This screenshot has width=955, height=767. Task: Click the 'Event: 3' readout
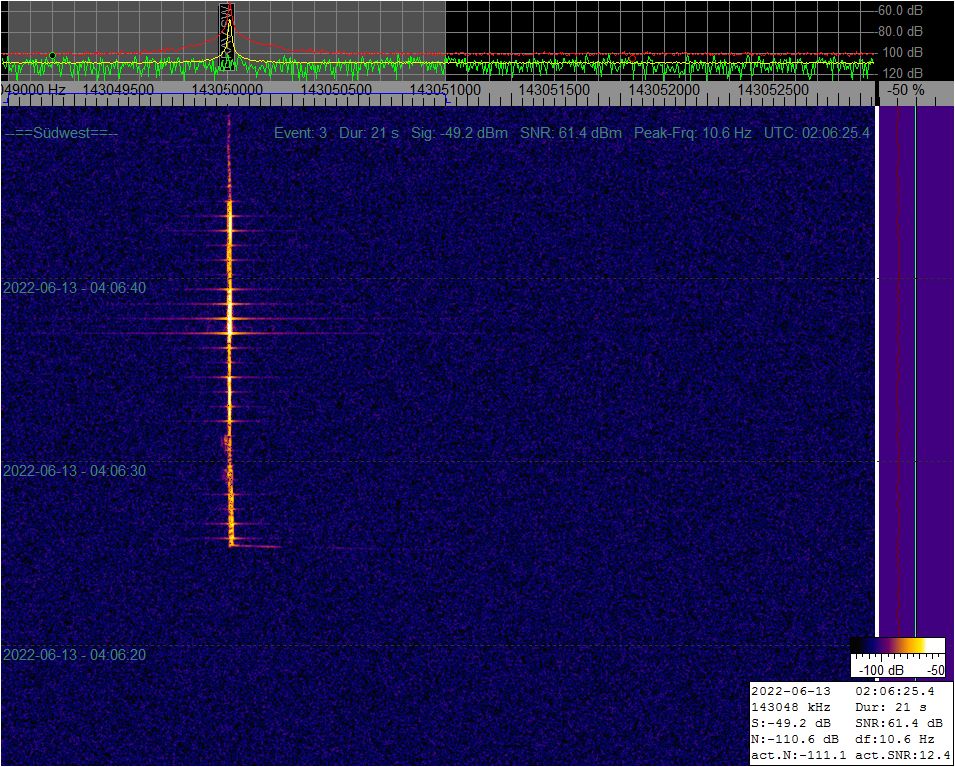[300, 133]
